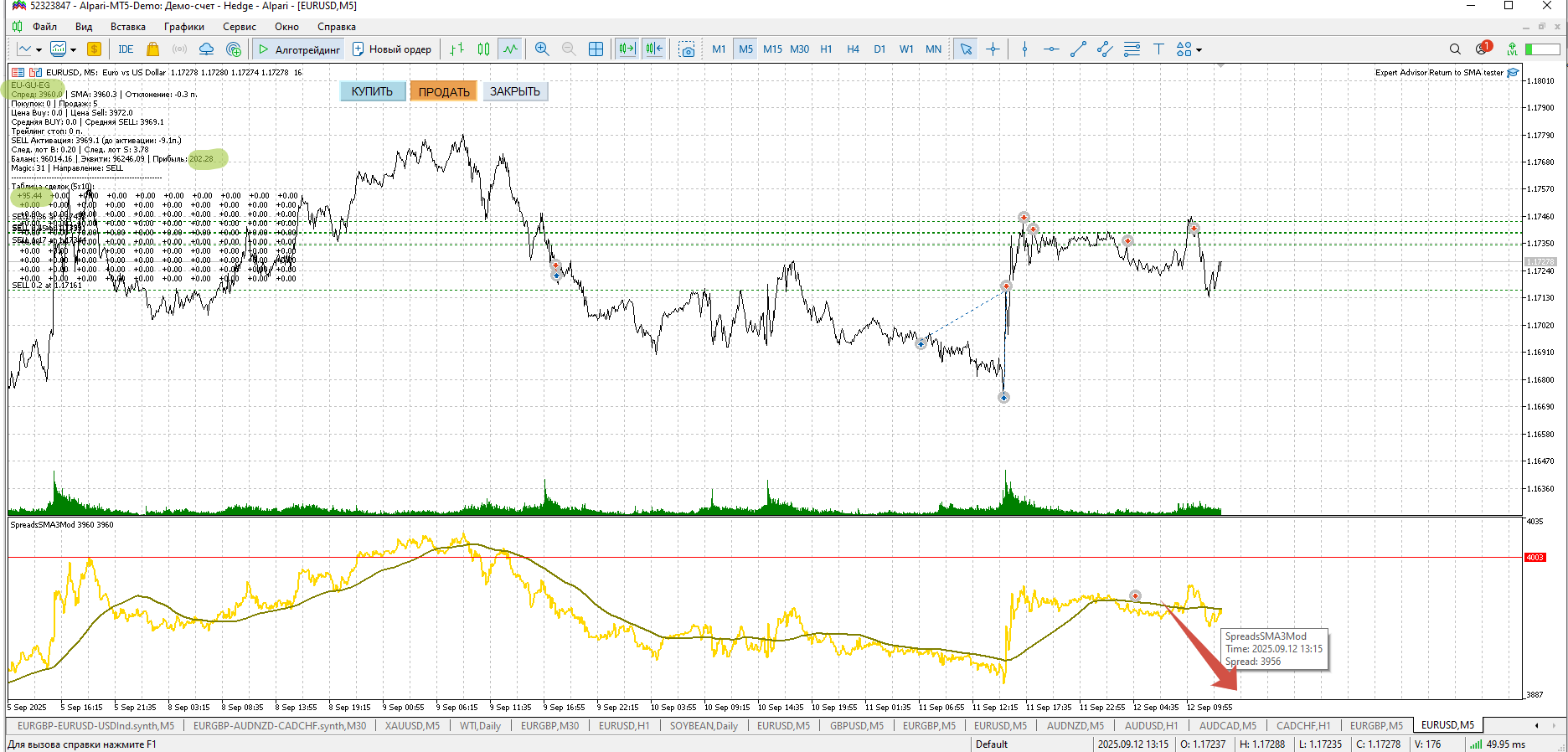
Task: Switch chart to bar chart mode
Action: click(456, 49)
